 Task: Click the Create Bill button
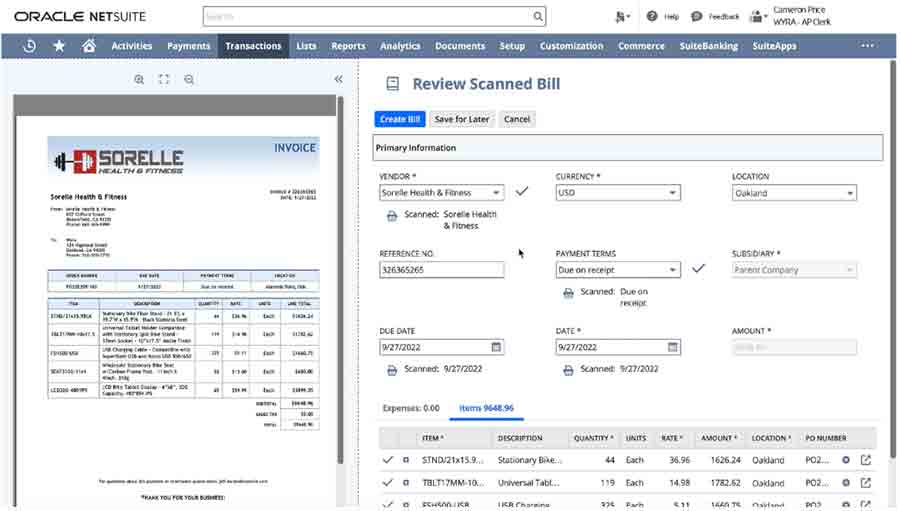[x=400, y=119]
